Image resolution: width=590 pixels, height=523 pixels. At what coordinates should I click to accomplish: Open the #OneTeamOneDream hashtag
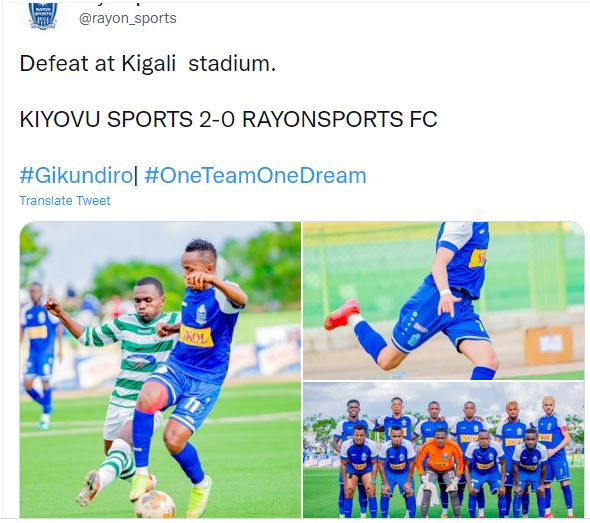point(255,176)
